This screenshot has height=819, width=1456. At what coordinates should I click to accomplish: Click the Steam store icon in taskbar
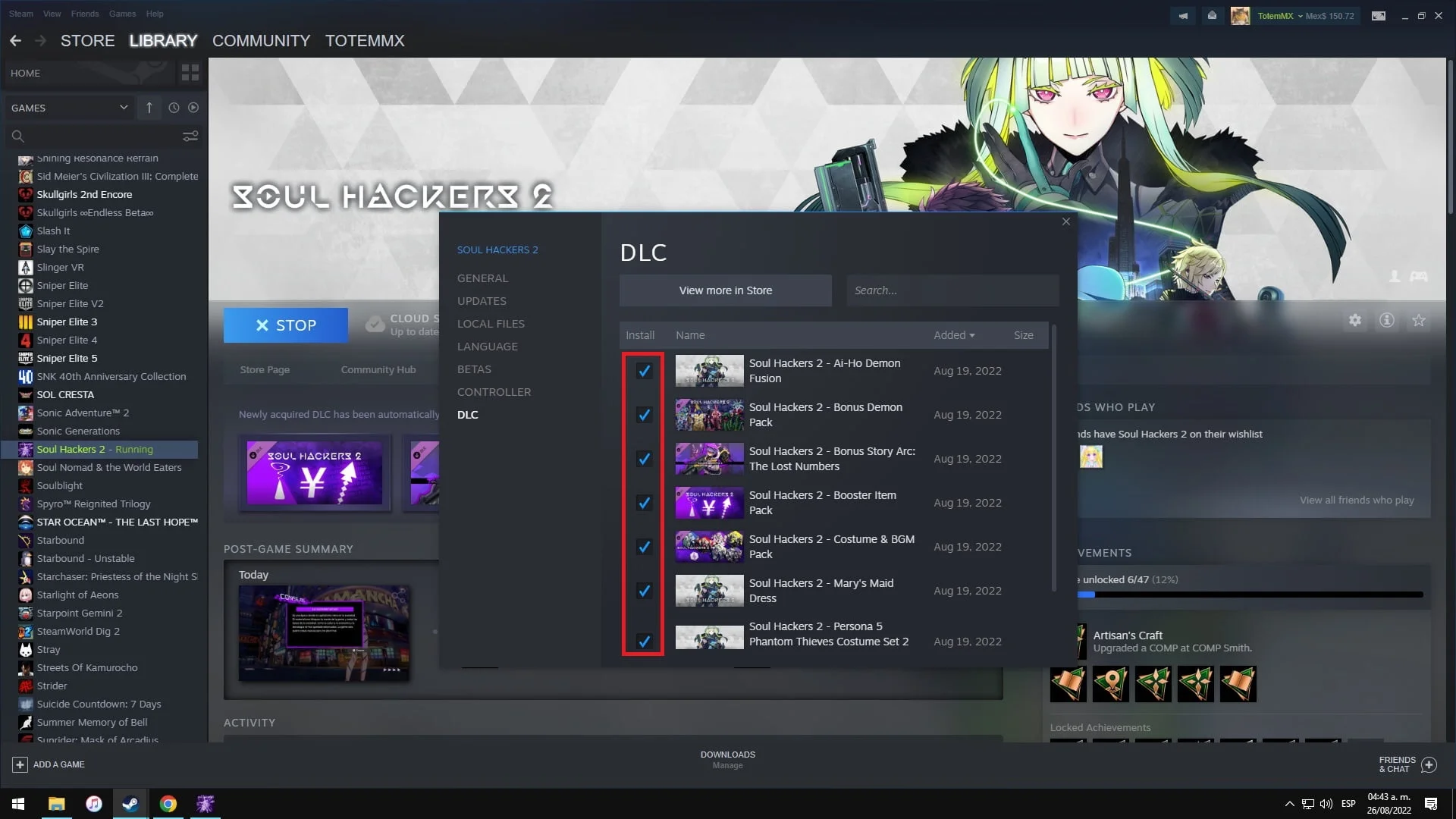pos(130,803)
